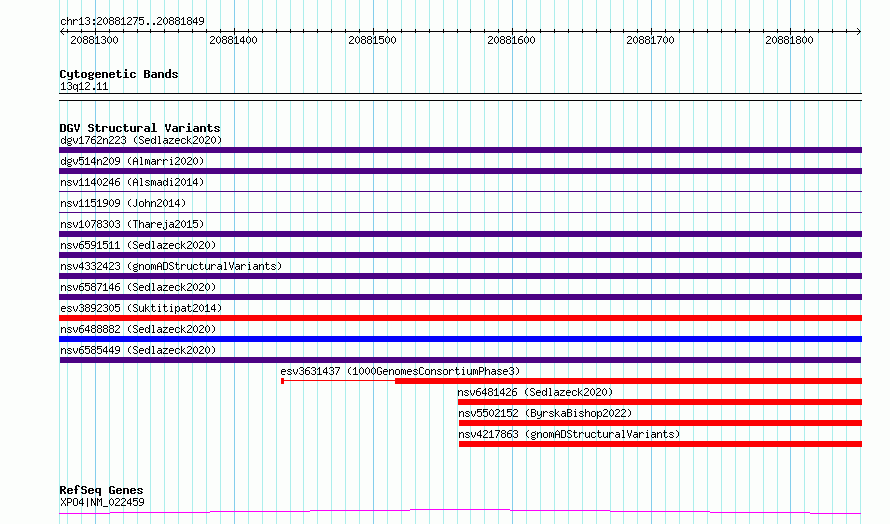Click the blue bar under nsv6488882
The width and height of the screenshot is (890, 524).
[460, 339]
